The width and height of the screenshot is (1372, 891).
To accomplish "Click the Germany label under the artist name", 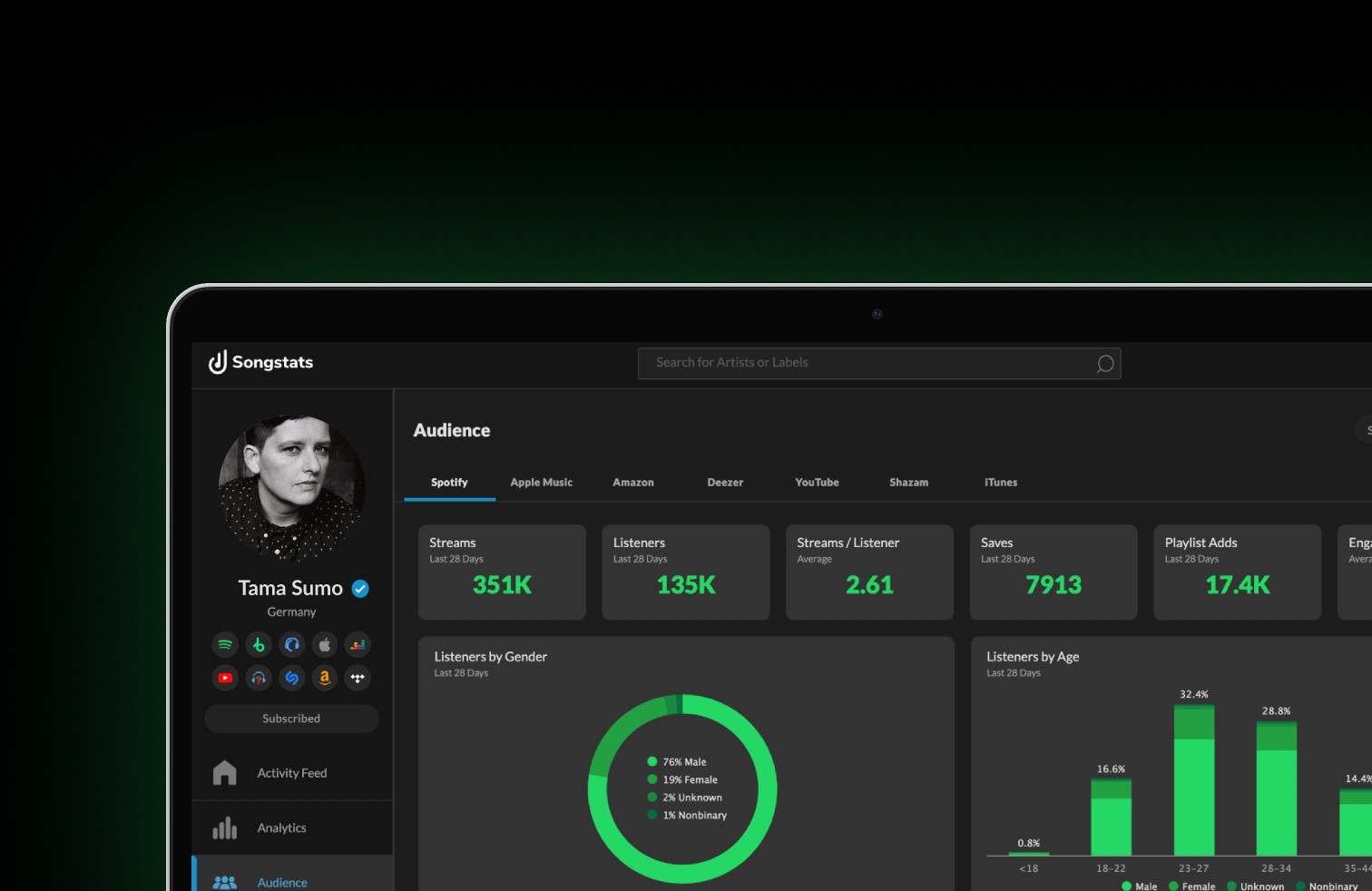I will (291, 612).
